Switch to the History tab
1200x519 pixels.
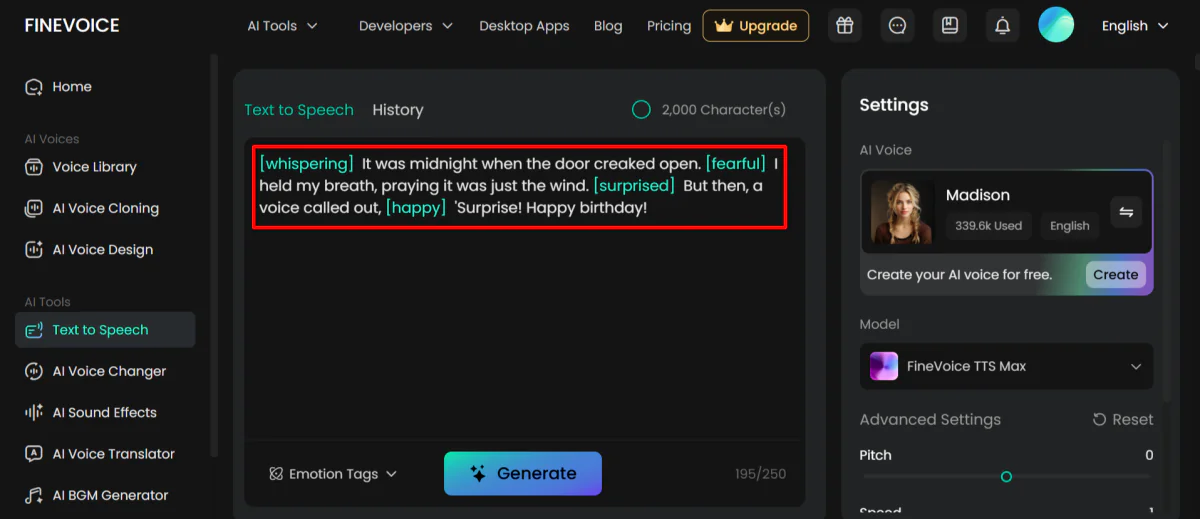pos(398,110)
